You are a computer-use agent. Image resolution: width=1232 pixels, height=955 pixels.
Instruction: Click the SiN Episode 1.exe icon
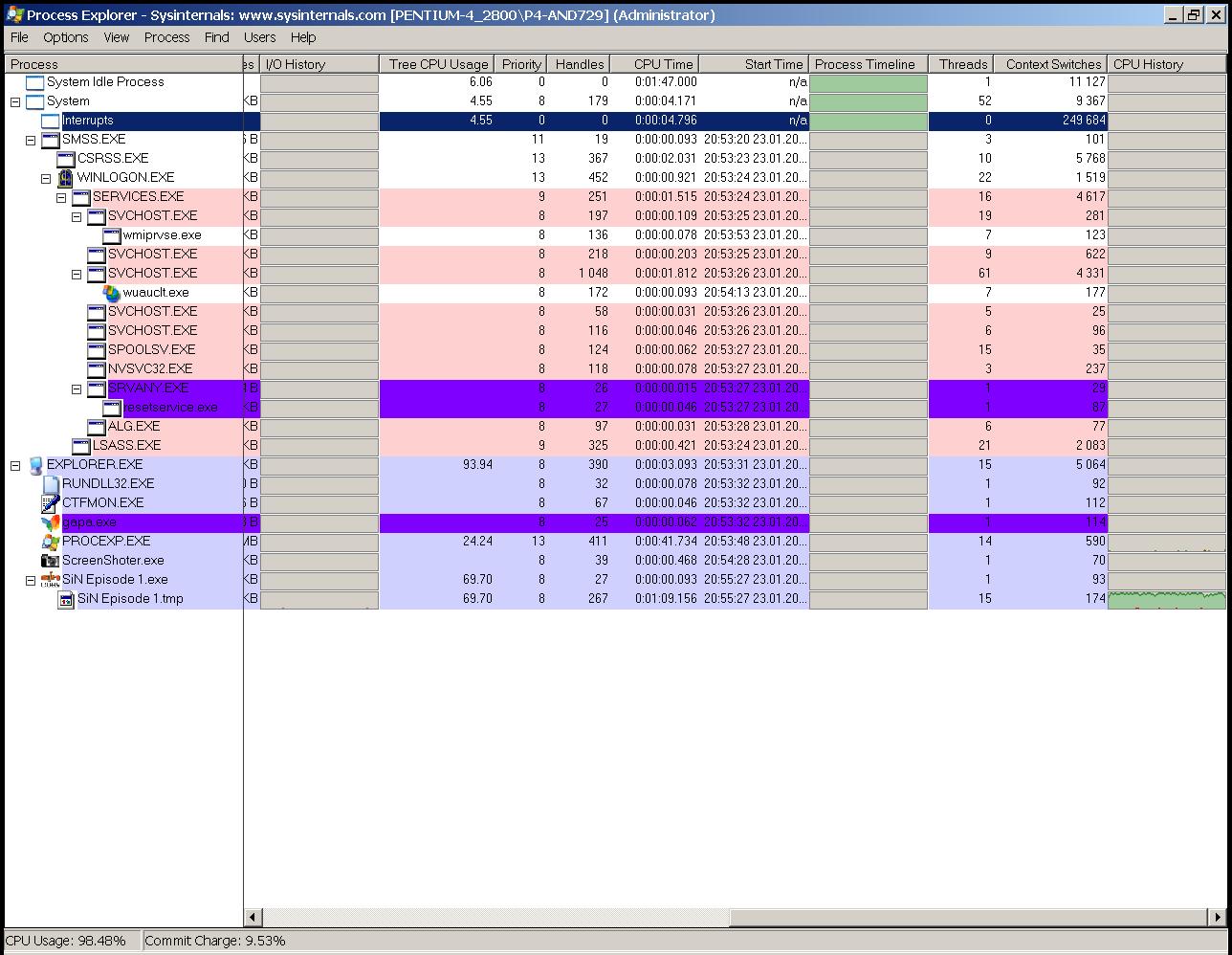[50, 580]
